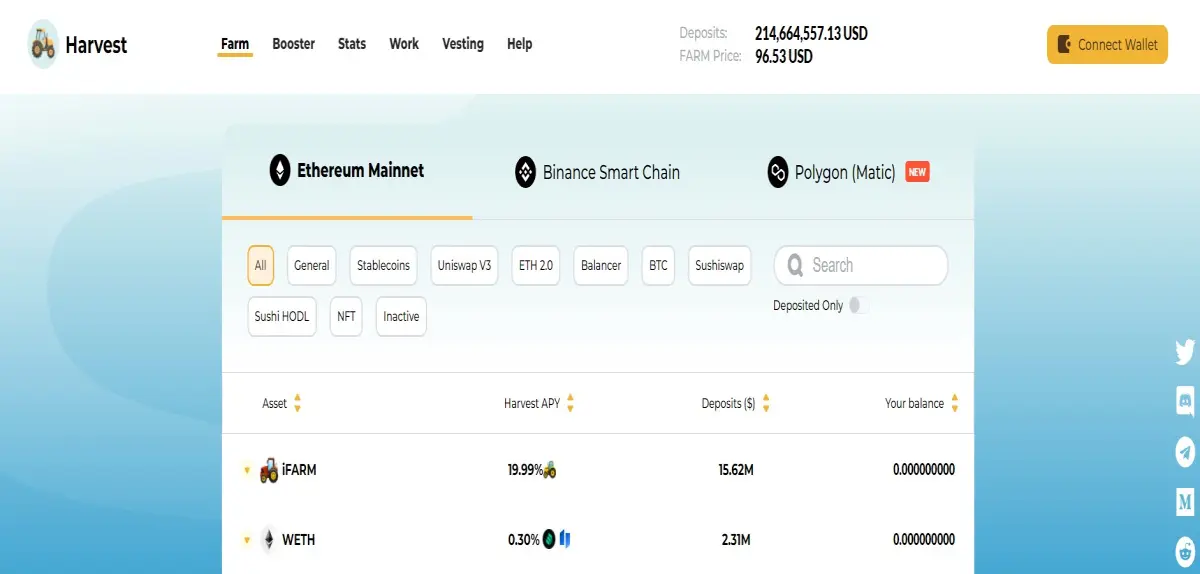Click the WETH Ethereum asset icon

point(269,540)
